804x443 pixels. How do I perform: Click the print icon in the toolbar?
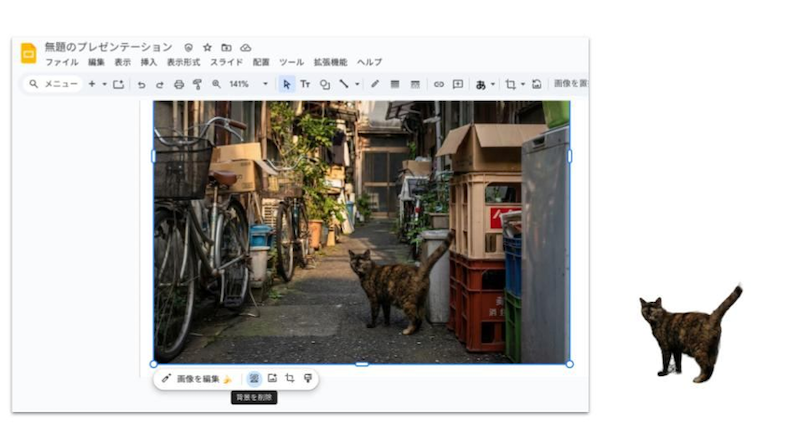point(179,84)
